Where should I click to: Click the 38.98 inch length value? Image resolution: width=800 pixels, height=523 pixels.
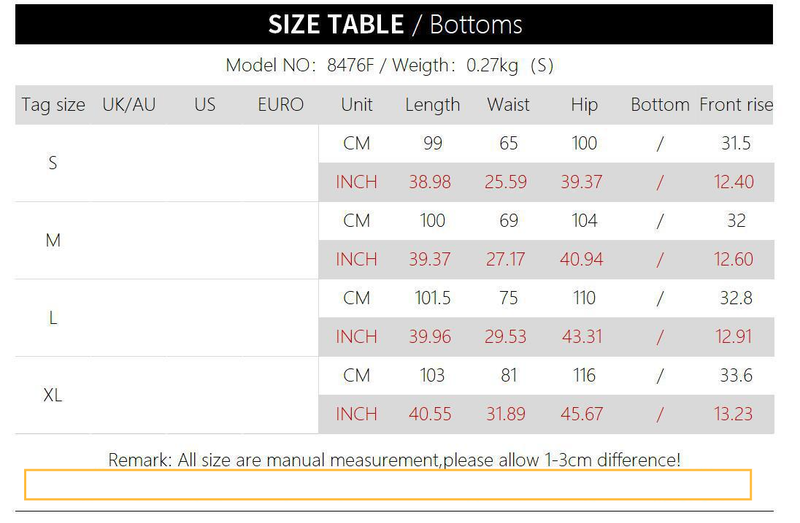pos(430,182)
